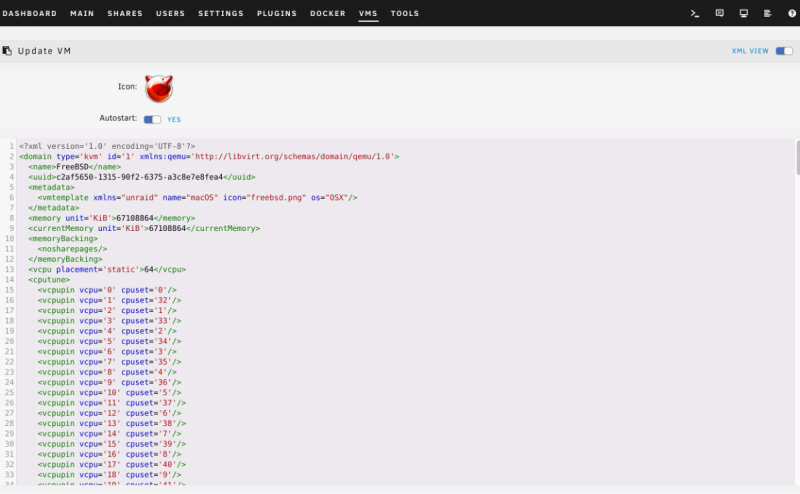
Task: Switch to the DOCKER tab
Action: (x=328, y=13)
